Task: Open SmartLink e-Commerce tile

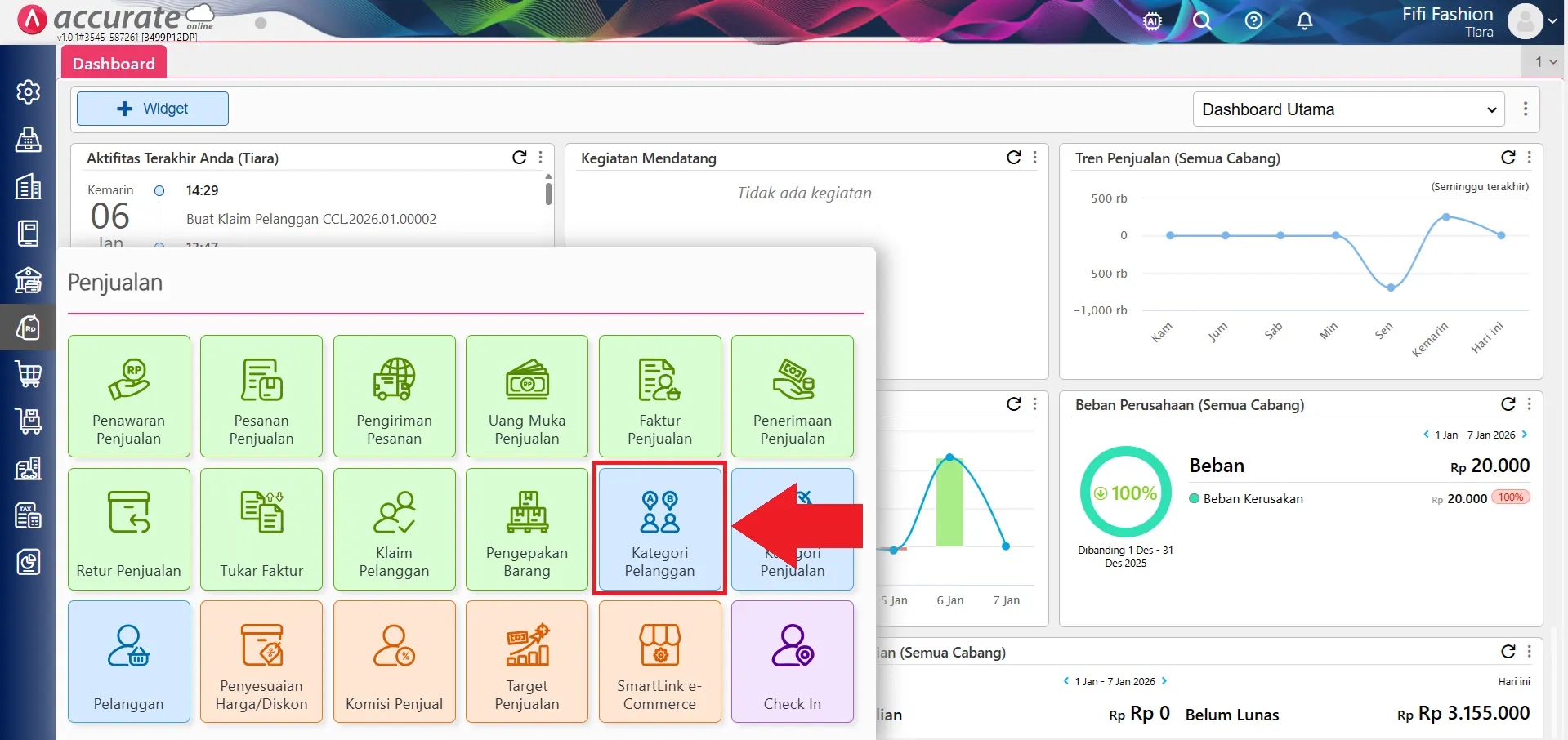Action: pos(659,662)
